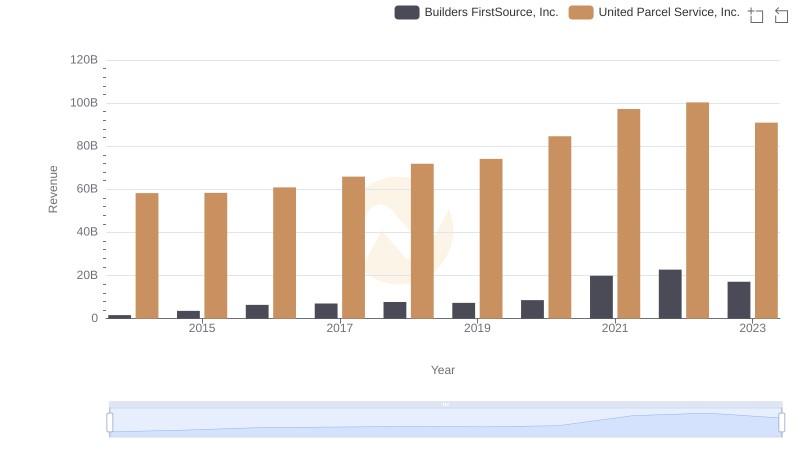800x461 pixels.
Task: Click the 2021 x-axis label
Action: 615,328
